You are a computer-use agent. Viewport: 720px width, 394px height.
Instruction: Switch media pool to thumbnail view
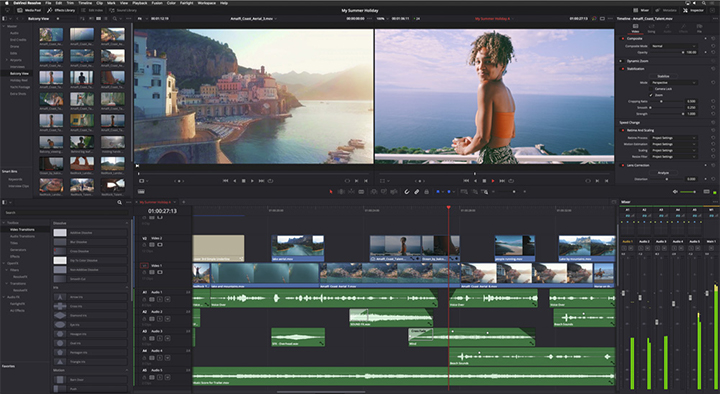tap(98, 19)
